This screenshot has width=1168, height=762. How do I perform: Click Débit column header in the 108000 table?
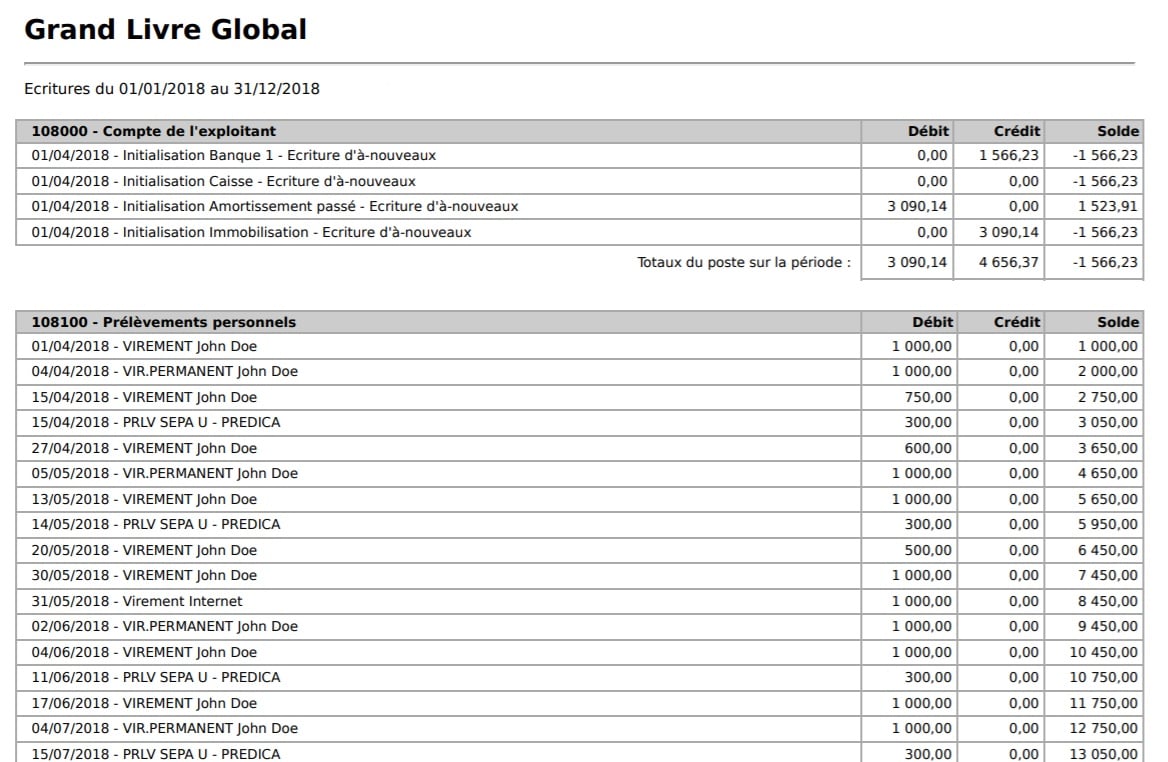tap(927, 131)
